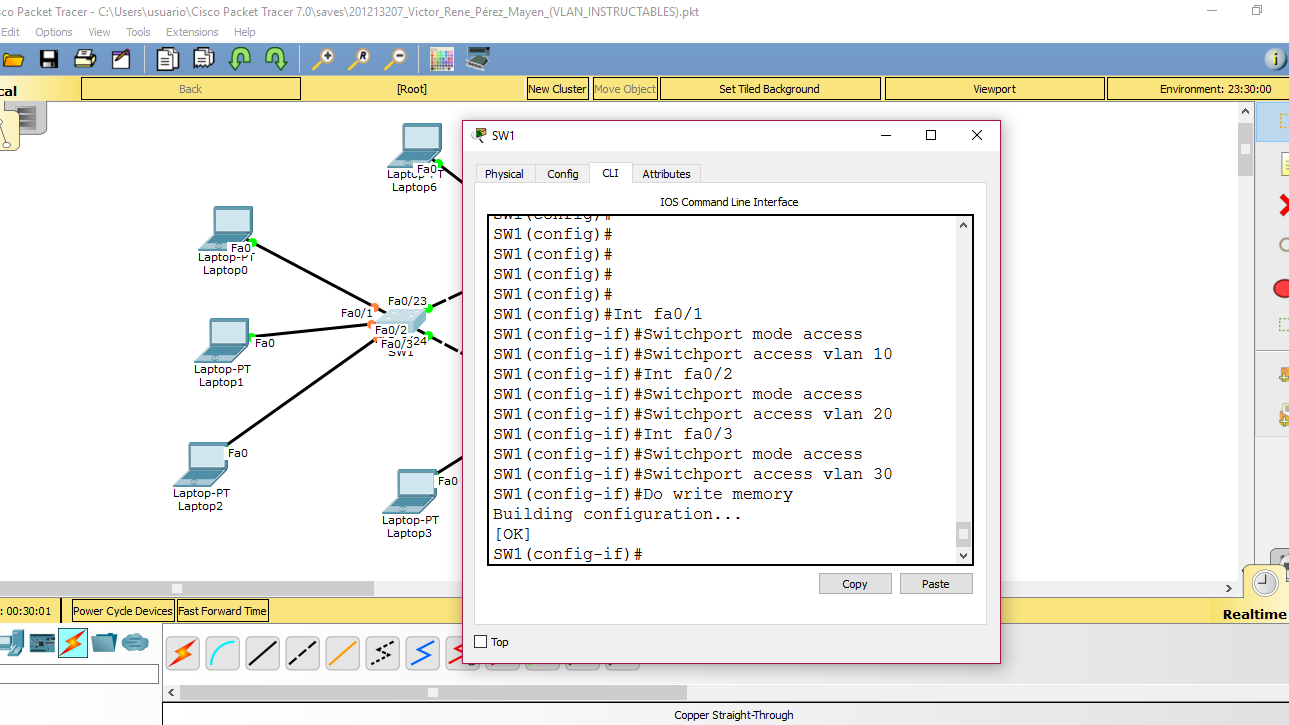Click the Viewport button
Viewport: 1289px width, 725px height.
(x=994, y=89)
